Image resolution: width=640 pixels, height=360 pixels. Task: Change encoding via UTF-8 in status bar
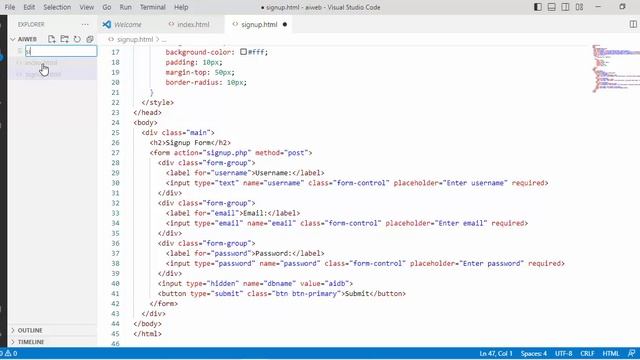coord(564,353)
